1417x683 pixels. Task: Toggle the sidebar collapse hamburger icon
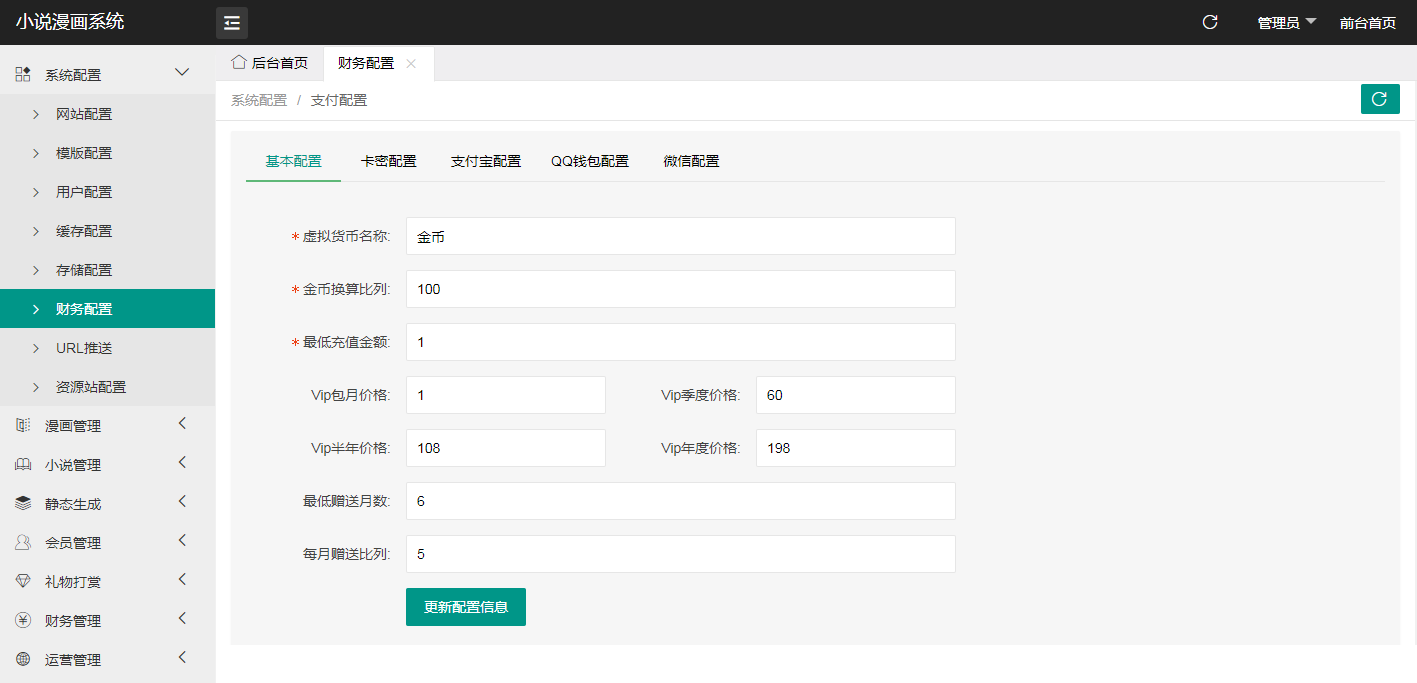[231, 21]
